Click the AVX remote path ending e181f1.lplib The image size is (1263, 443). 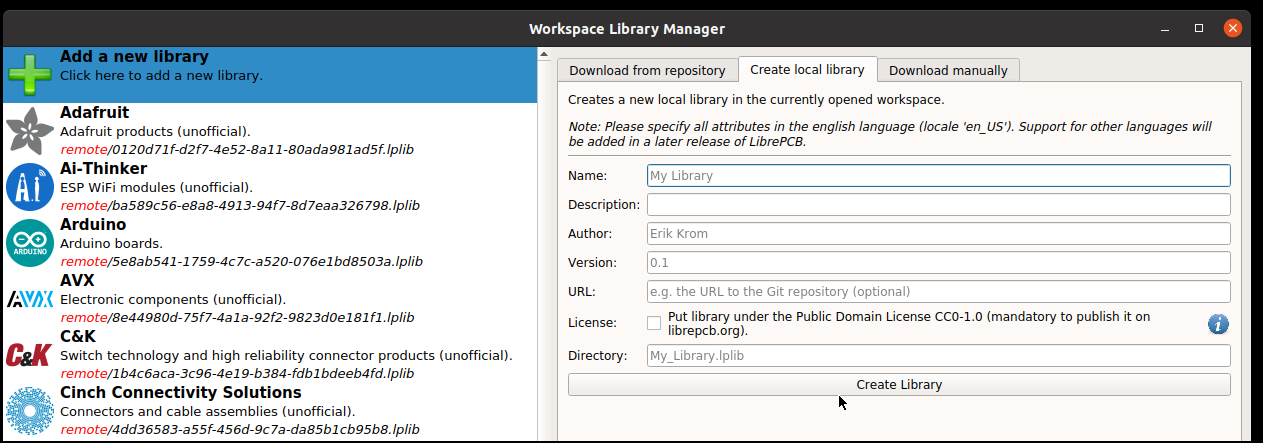pyautogui.click(x=236, y=318)
